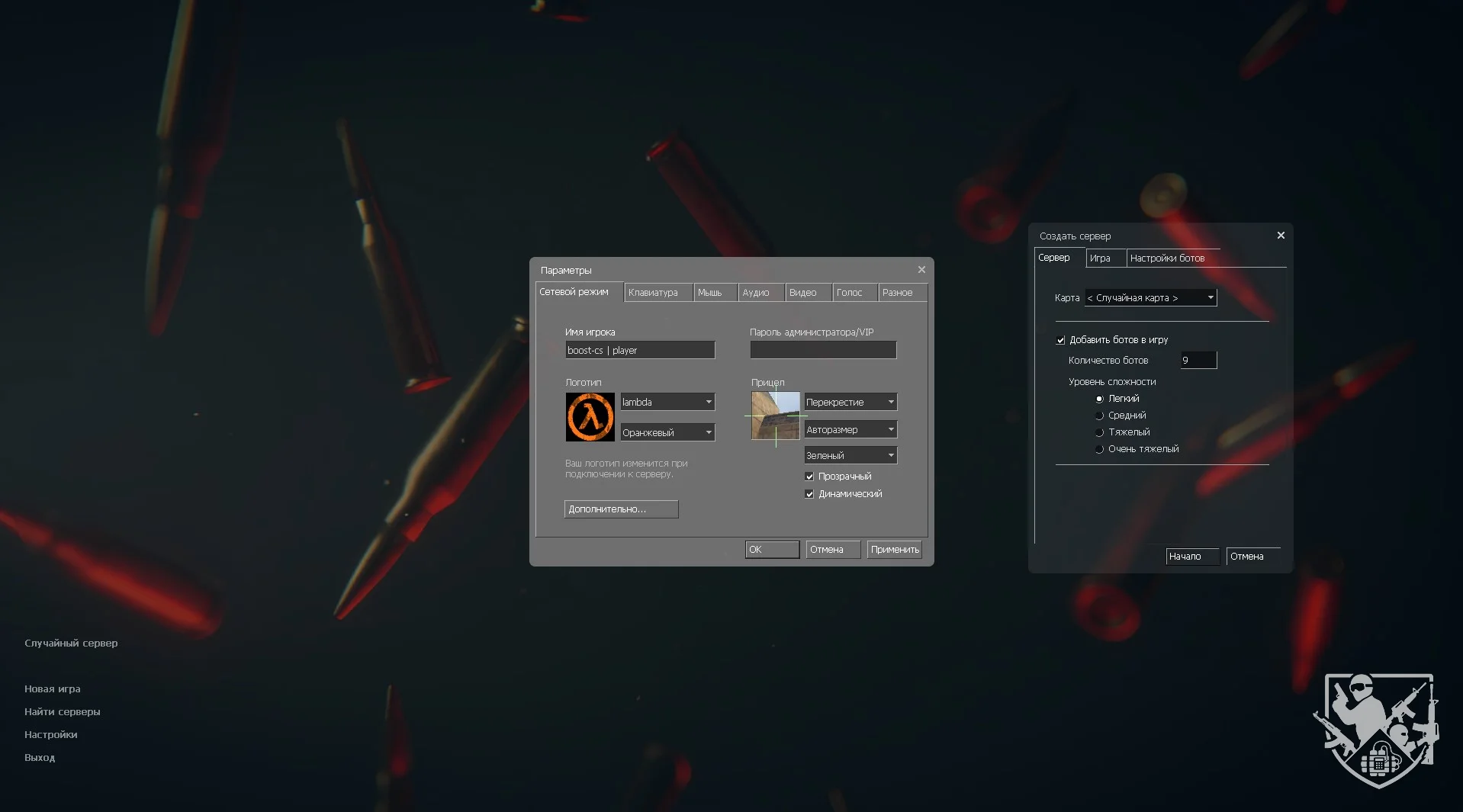This screenshot has height=812, width=1463.
Task: Toggle the Прозрачный checkbox
Action: (x=809, y=477)
